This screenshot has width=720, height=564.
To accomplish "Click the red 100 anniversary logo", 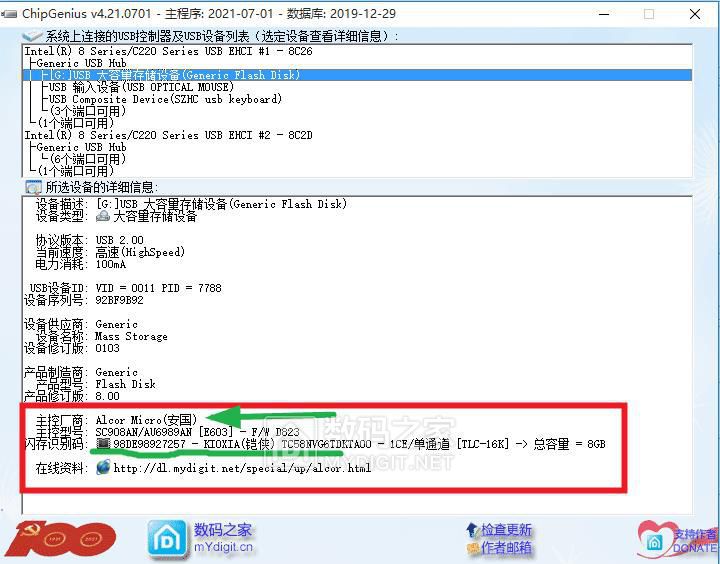I will pos(60,538).
